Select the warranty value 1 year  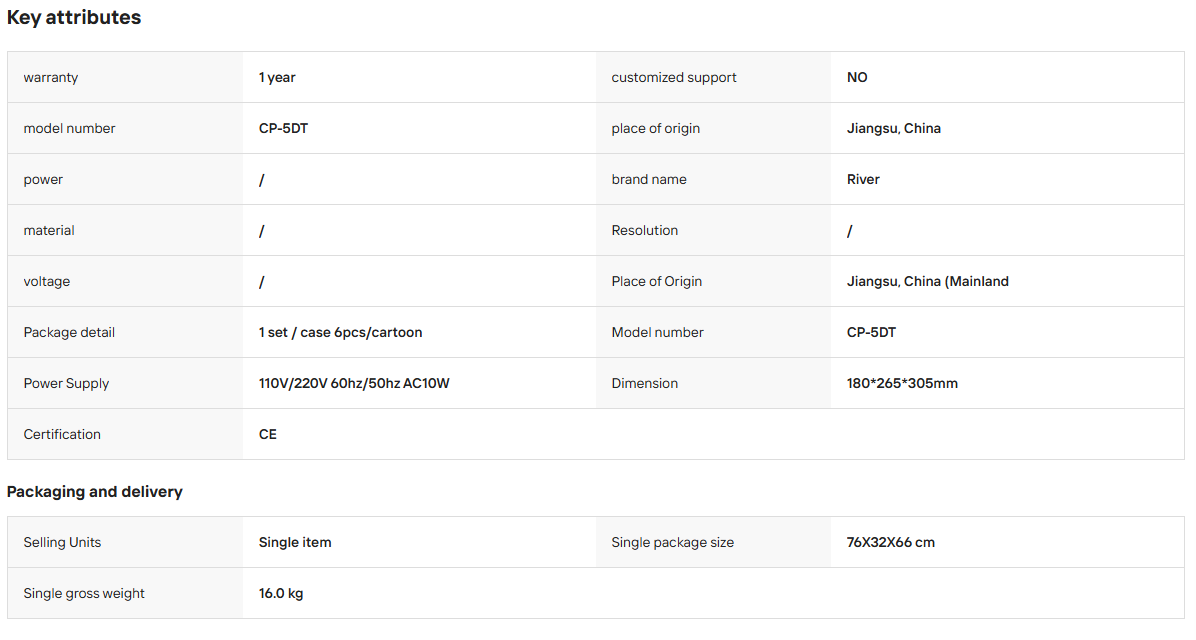tap(277, 77)
